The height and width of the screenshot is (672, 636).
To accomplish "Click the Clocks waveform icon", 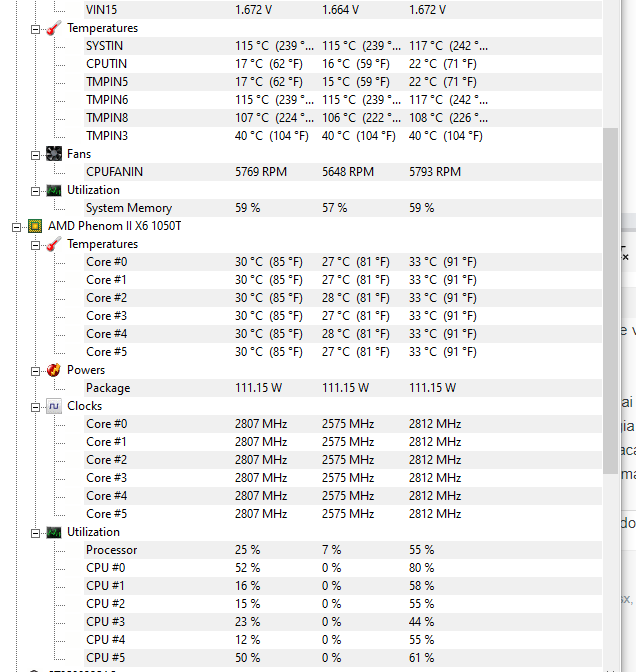I will tap(54, 406).
